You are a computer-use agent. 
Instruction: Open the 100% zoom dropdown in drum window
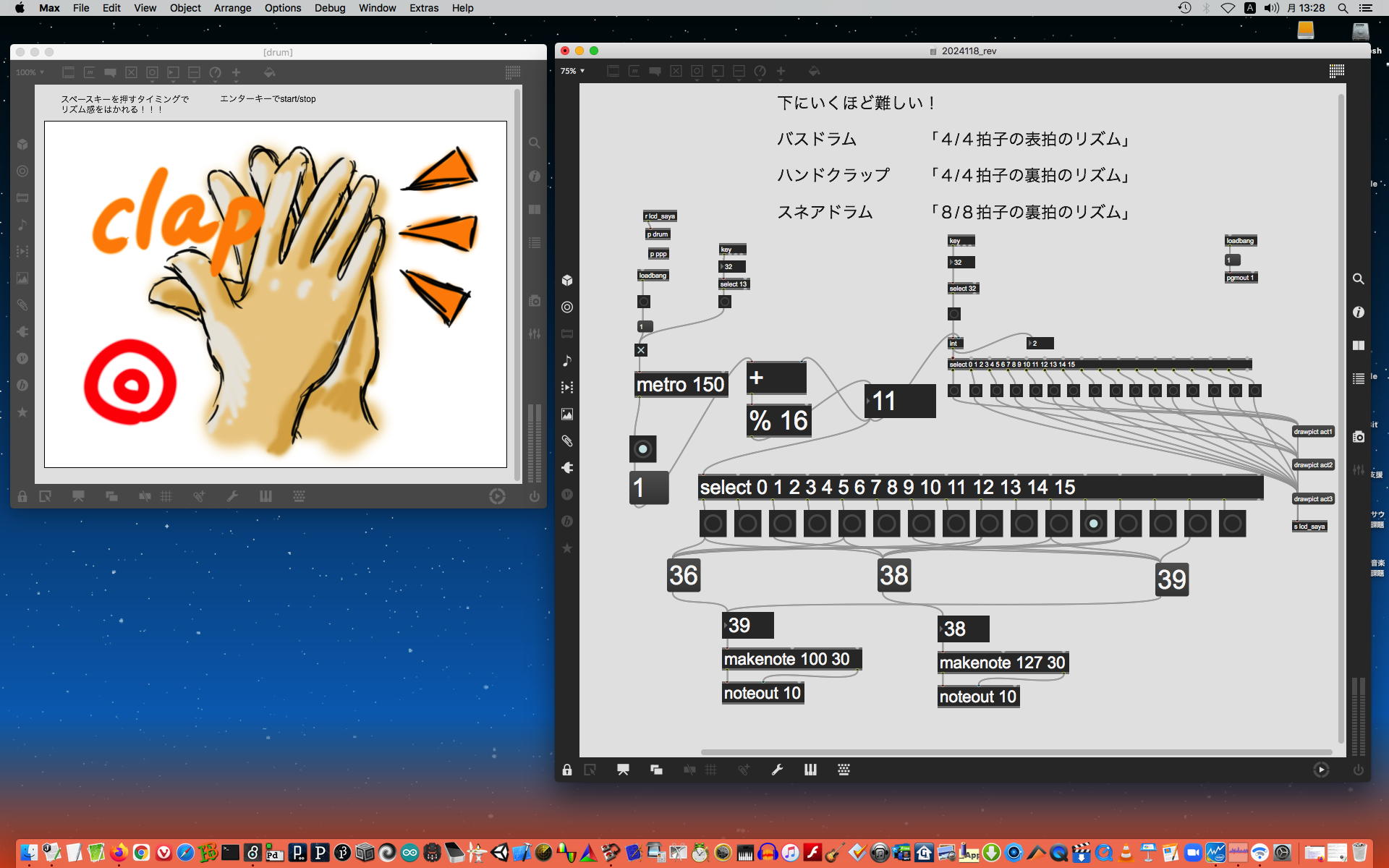click(30, 72)
